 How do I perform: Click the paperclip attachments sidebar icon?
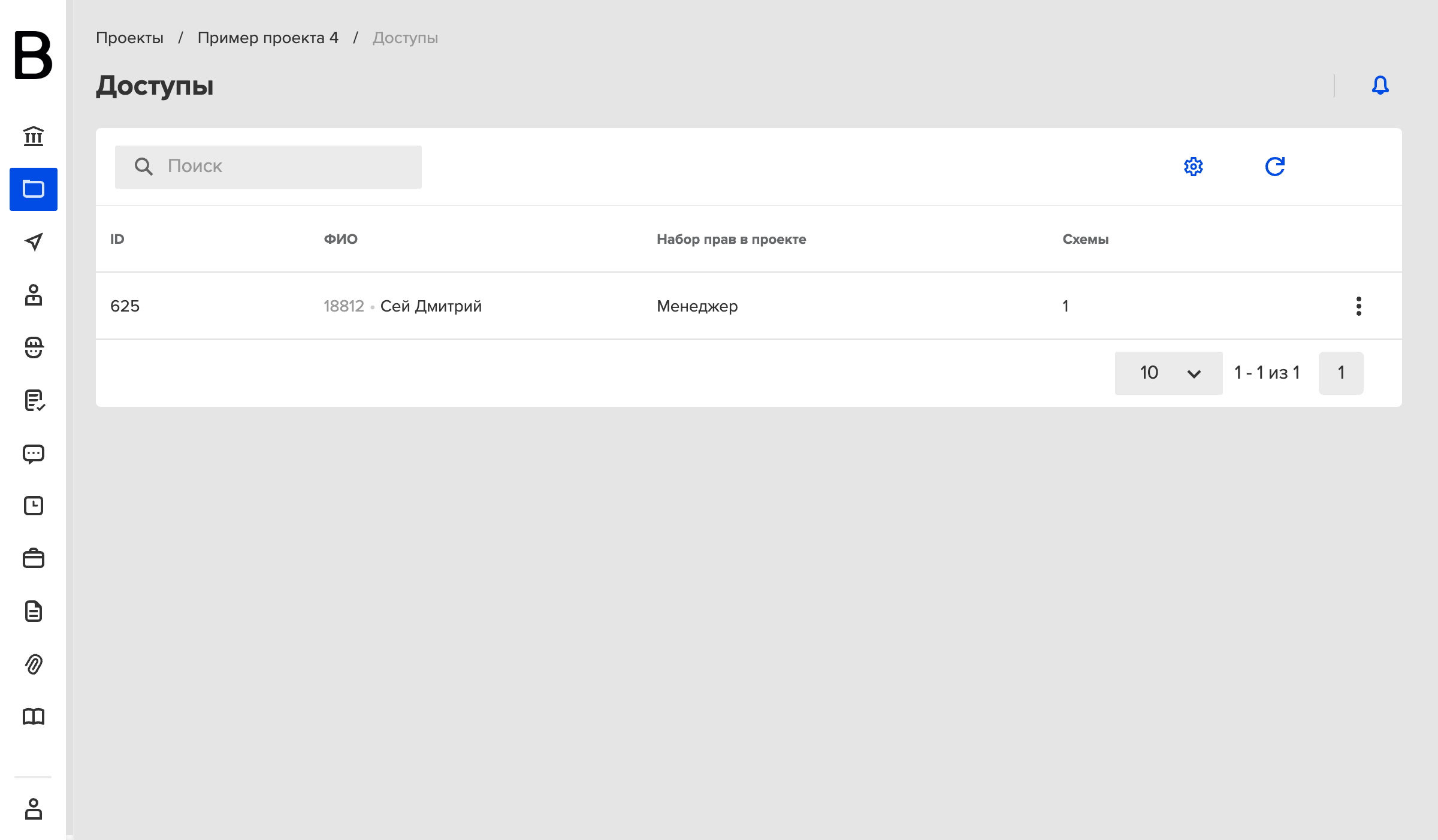[x=34, y=664]
